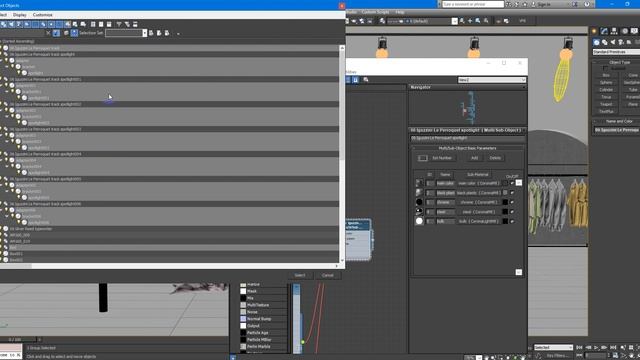
Task: Click the color swatch for steel sub-material
Action: tap(505, 211)
